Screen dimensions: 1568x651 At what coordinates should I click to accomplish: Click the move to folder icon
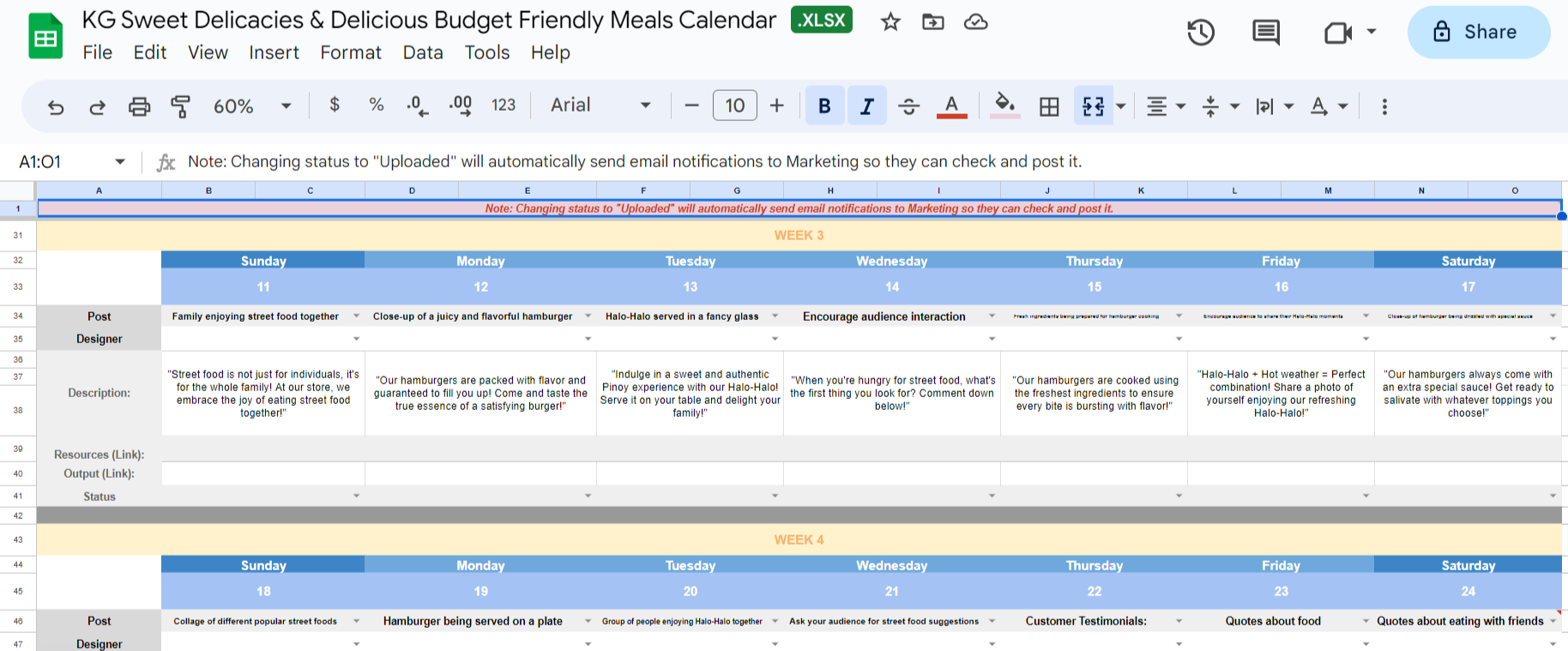pyautogui.click(x=932, y=22)
